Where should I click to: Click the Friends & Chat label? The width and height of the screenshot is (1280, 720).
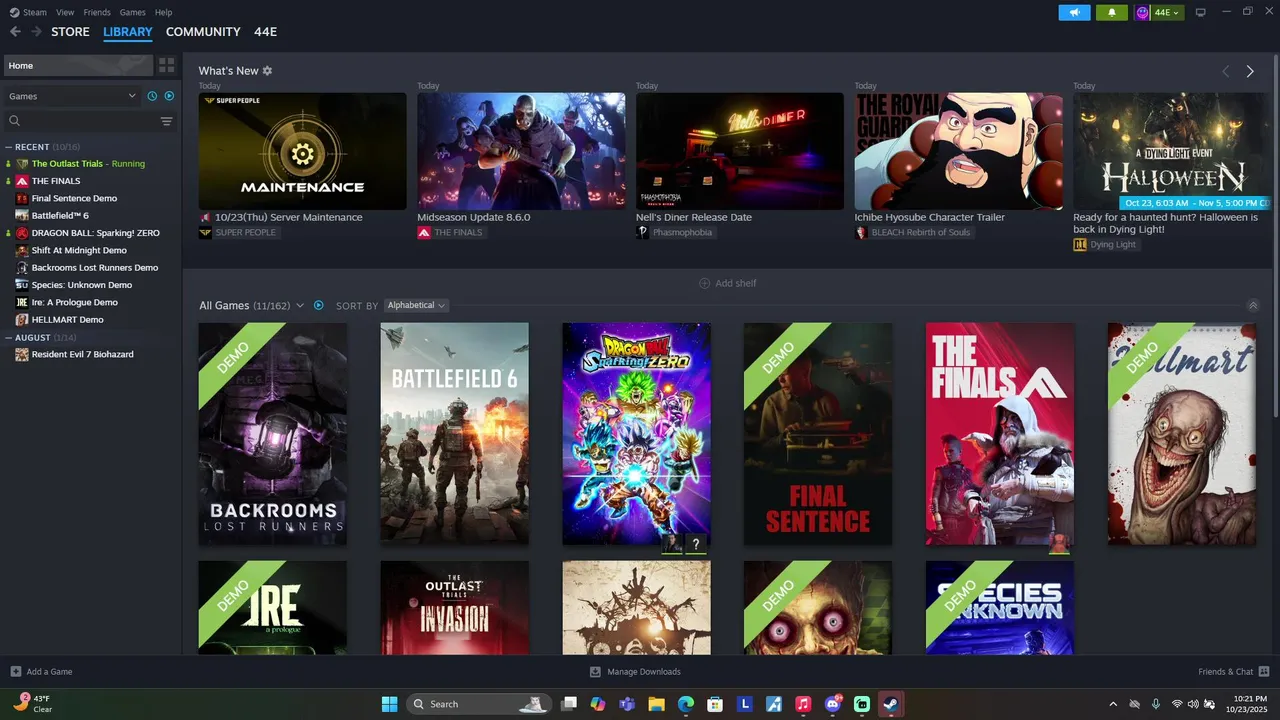click(x=1225, y=671)
